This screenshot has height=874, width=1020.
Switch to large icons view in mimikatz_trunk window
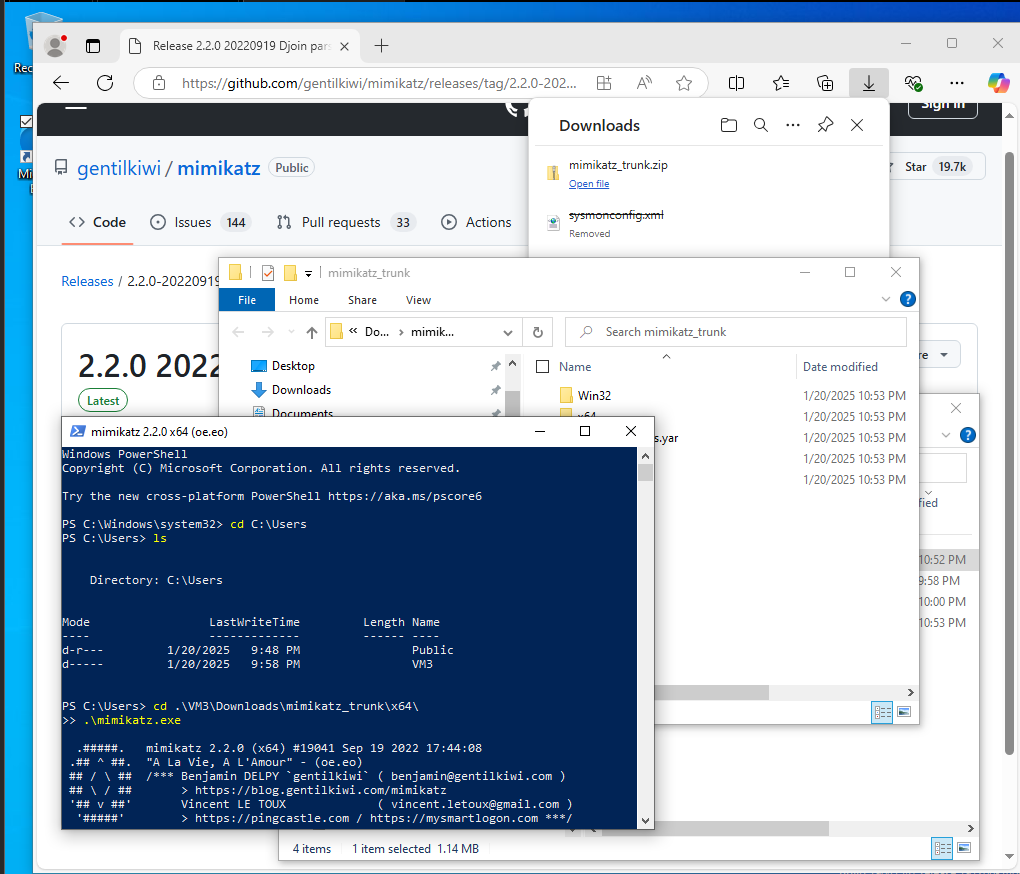[904, 712]
